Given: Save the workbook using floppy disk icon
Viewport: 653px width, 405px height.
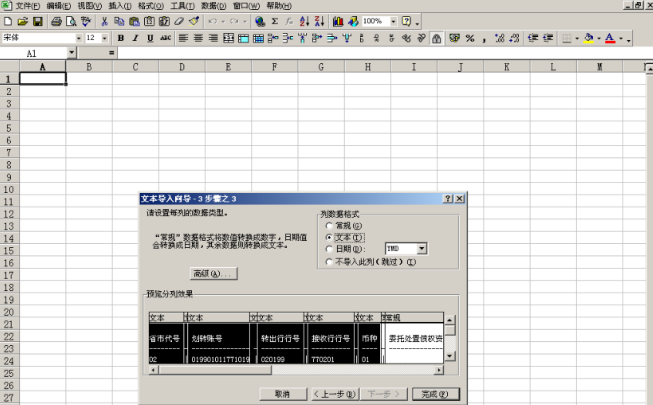Looking at the screenshot, I should [x=37, y=21].
